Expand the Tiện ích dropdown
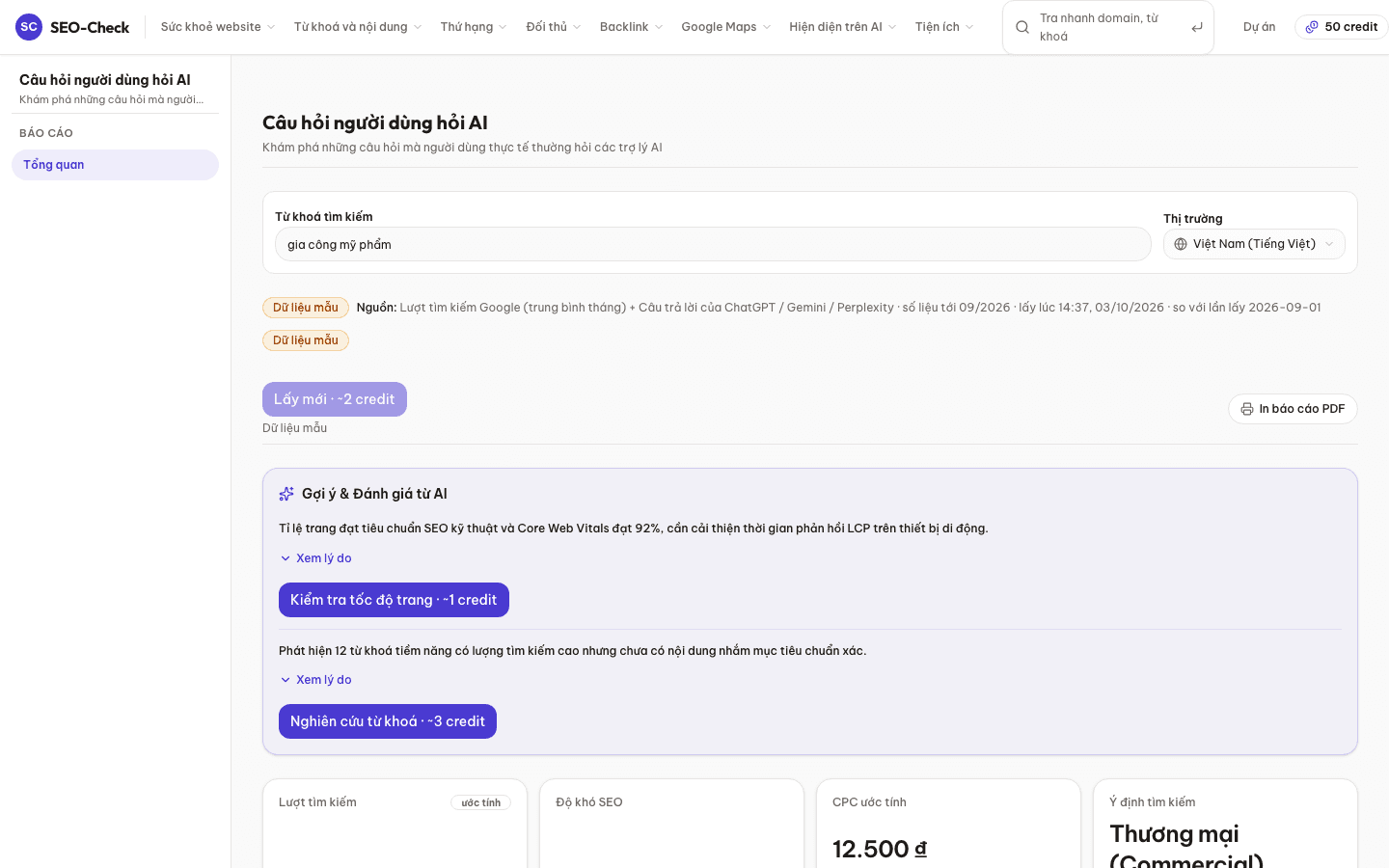This screenshot has width=1389, height=868. pyautogui.click(x=944, y=27)
